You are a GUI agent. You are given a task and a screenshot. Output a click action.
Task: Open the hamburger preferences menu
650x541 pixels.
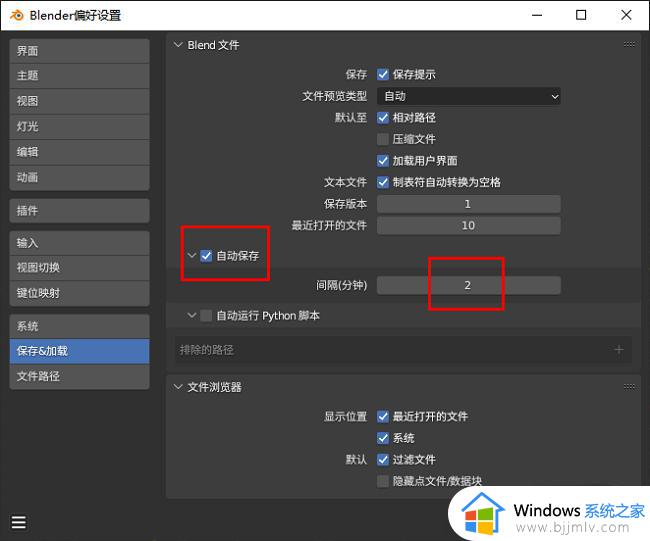19,522
